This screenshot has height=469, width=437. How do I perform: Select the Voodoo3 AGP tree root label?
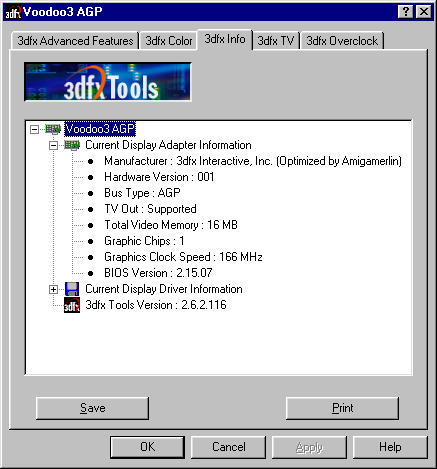tap(100, 129)
